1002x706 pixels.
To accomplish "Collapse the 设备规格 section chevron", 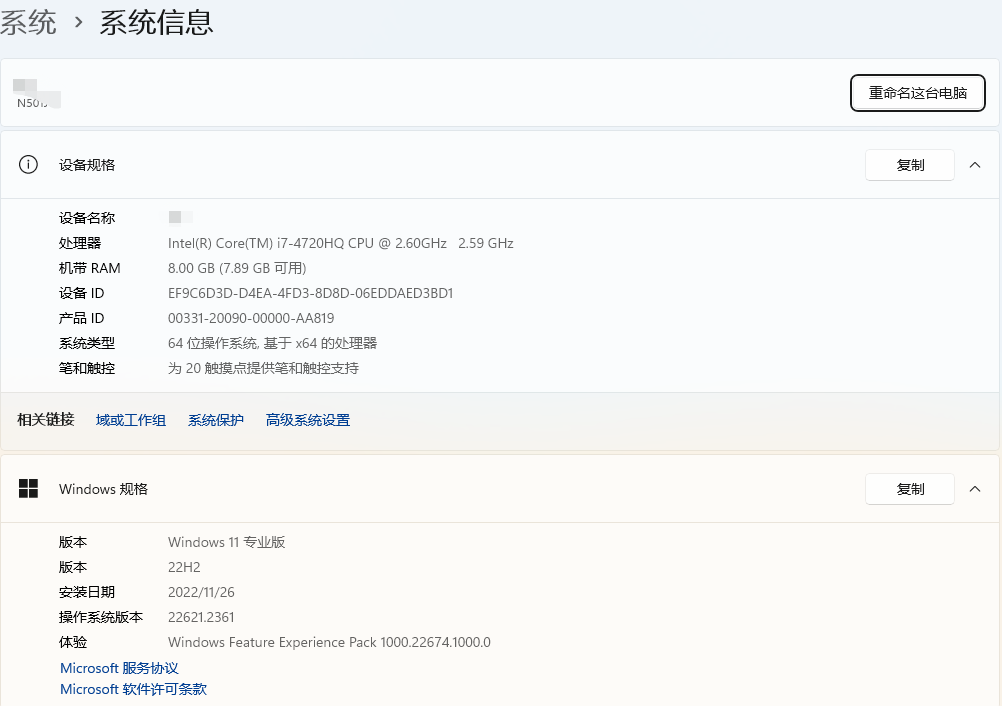I will 975,165.
